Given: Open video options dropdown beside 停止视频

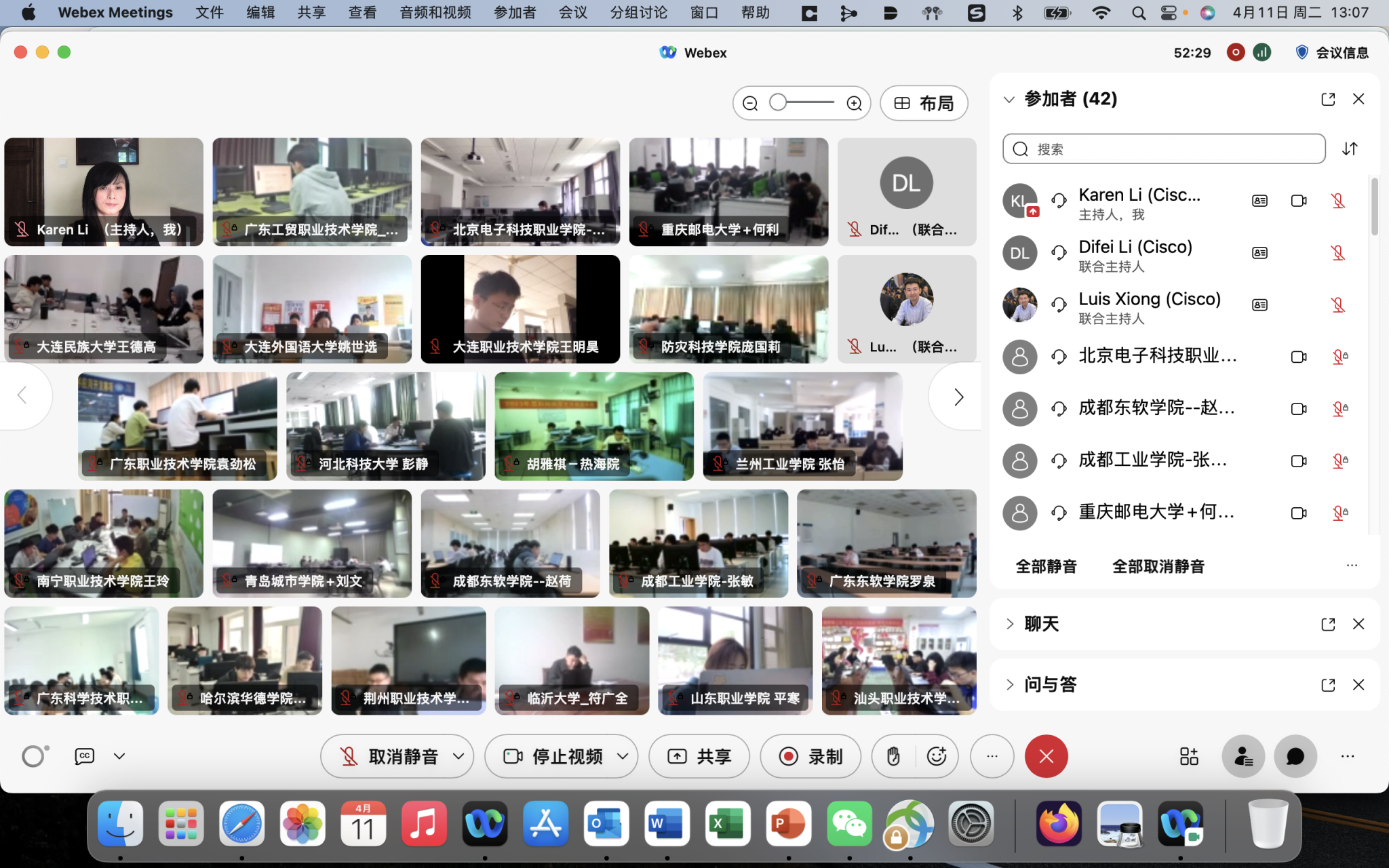Looking at the screenshot, I should tap(621, 755).
